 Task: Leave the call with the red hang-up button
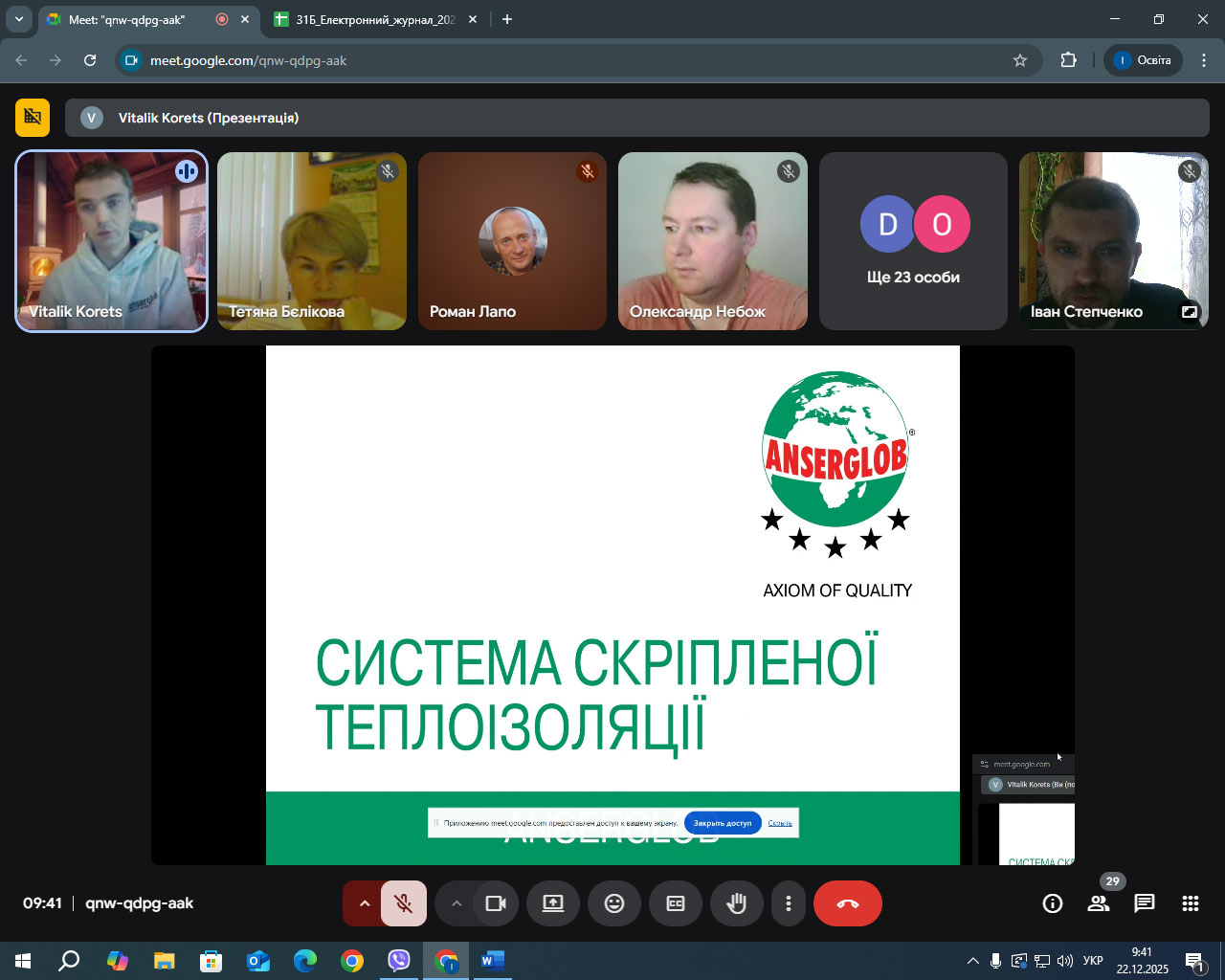point(847,903)
